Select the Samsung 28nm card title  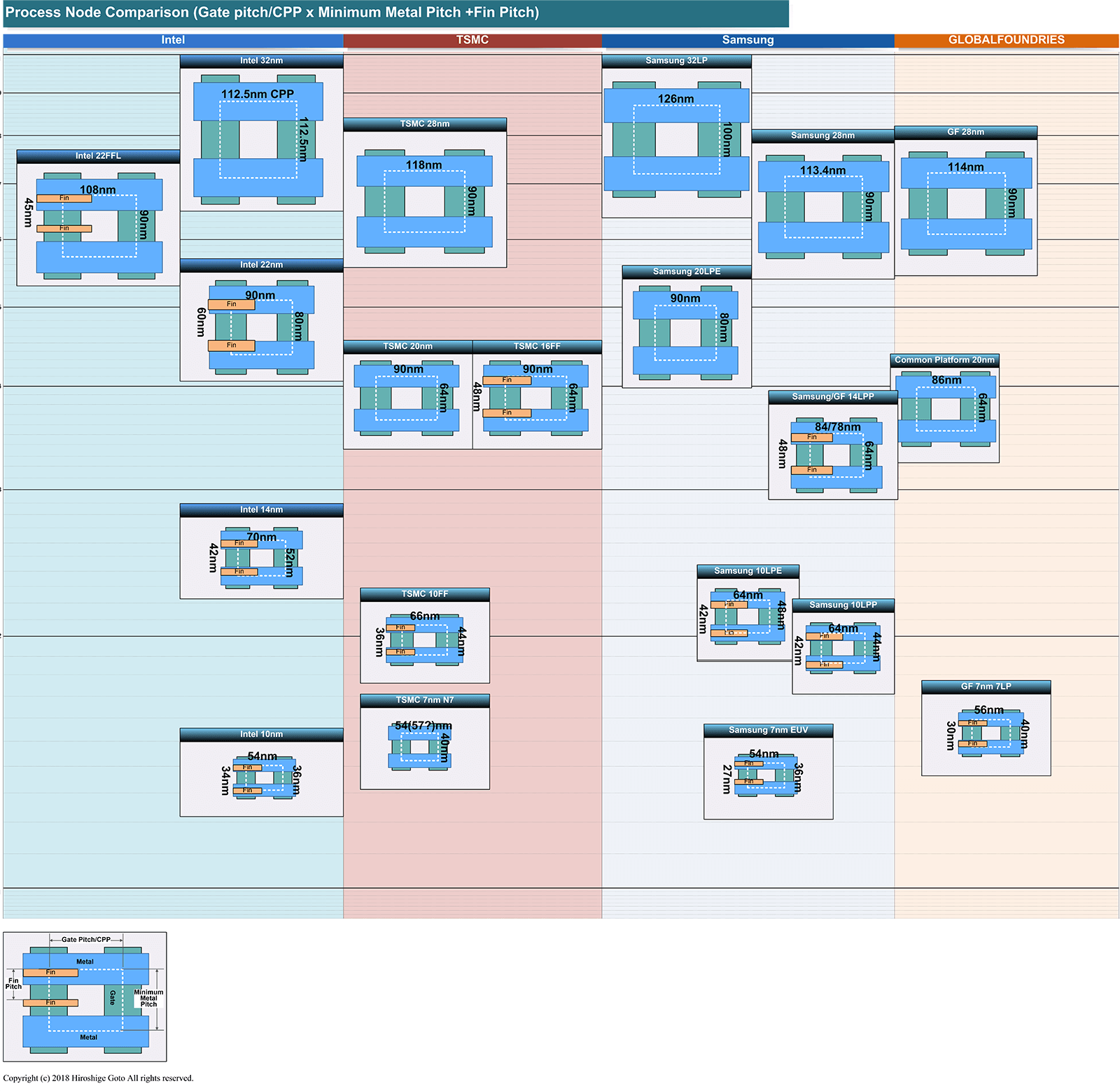pyautogui.click(x=822, y=136)
